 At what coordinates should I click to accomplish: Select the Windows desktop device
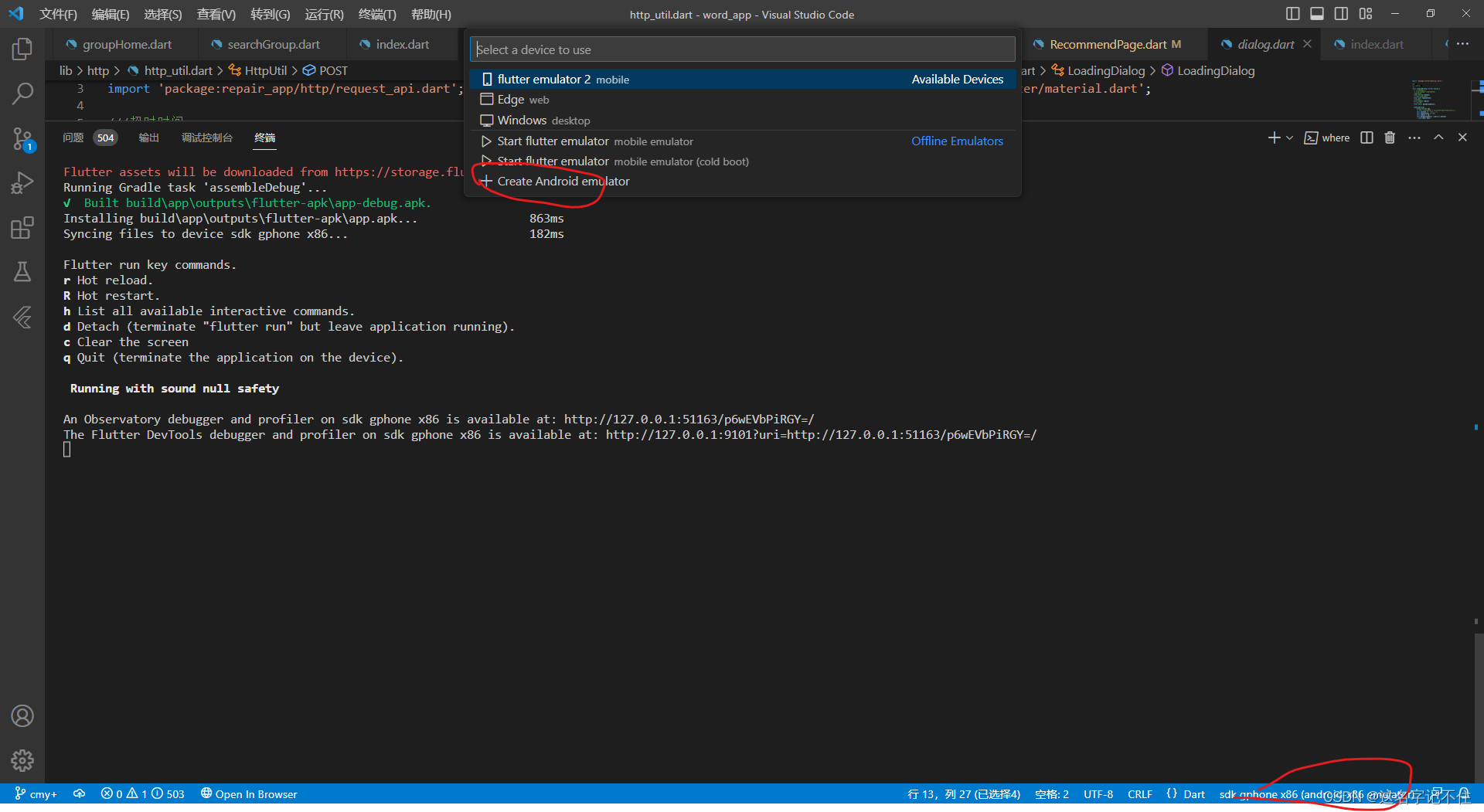(742, 121)
